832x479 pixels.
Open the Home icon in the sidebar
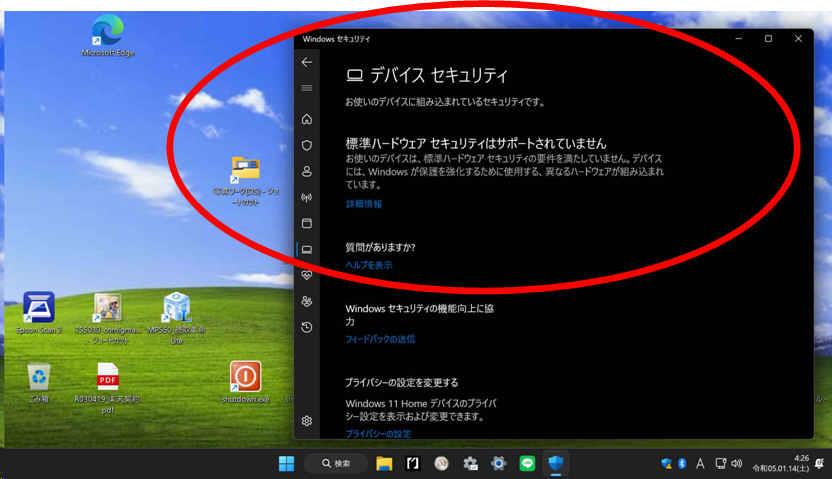[307, 119]
